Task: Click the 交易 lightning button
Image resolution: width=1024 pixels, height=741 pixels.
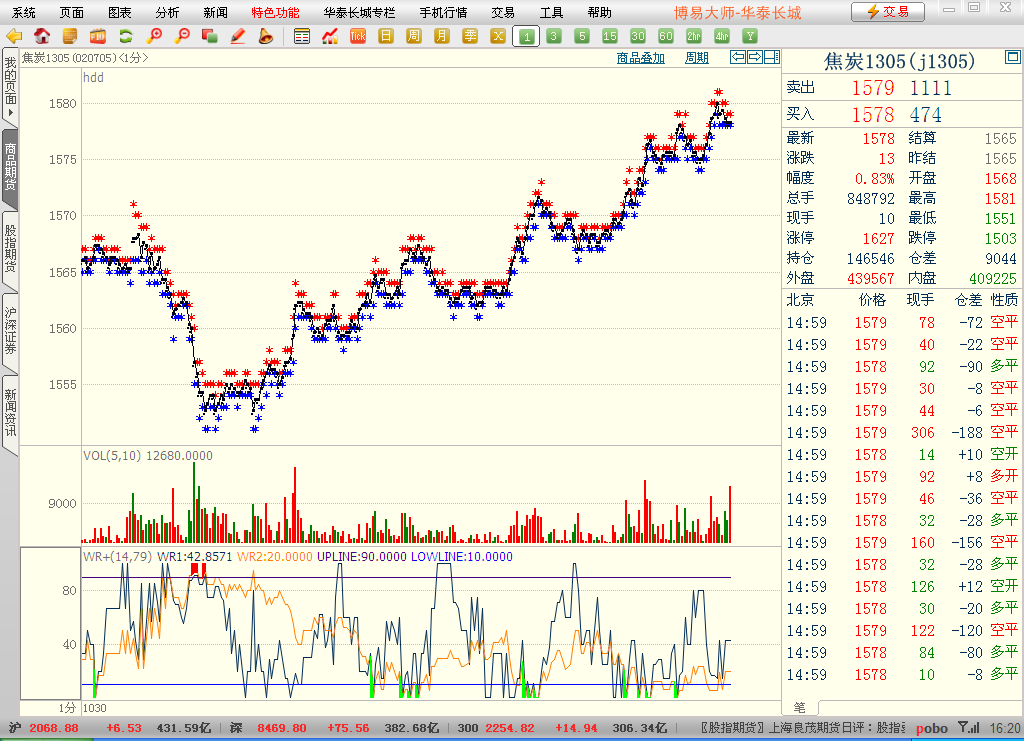Action: click(x=888, y=12)
